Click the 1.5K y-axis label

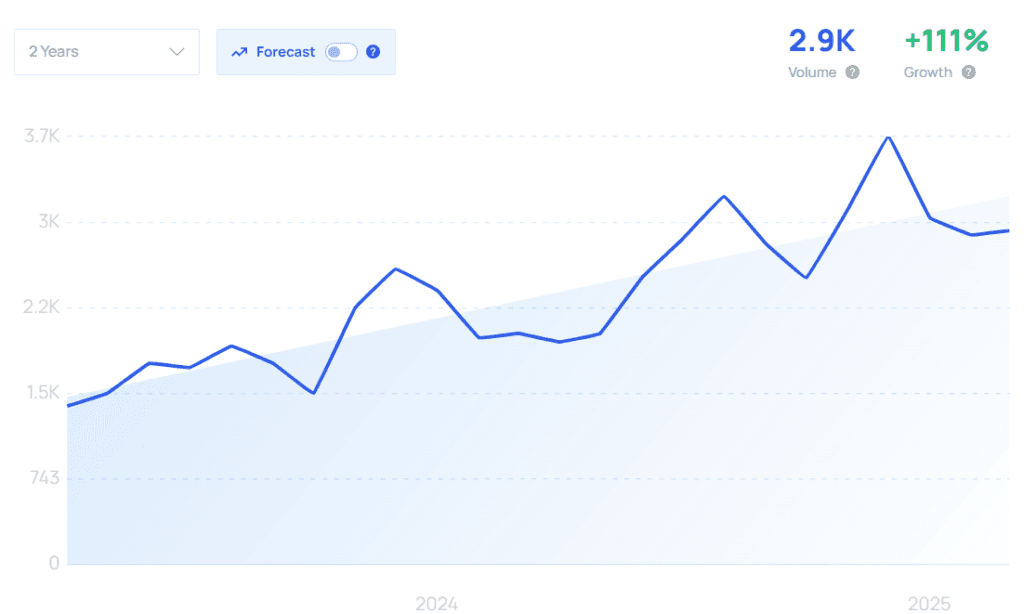(42, 393)
